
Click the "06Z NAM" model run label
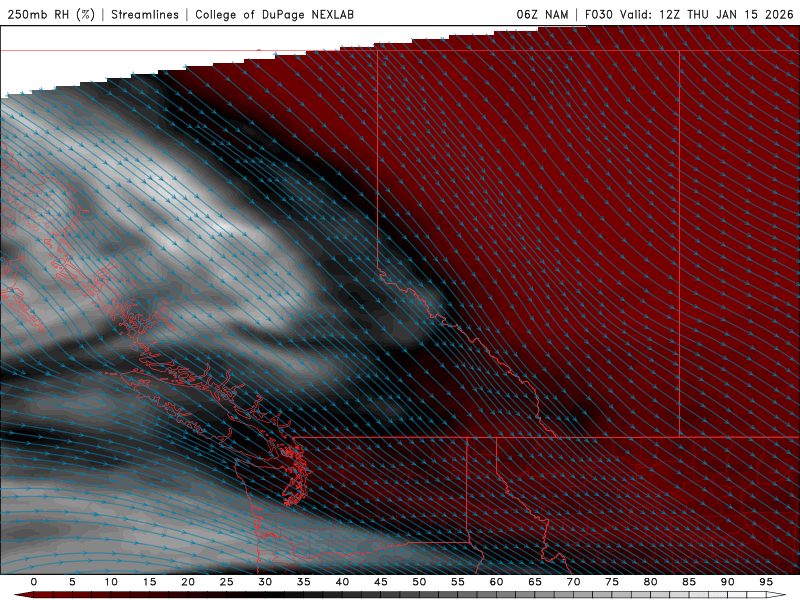coord(542,14)
